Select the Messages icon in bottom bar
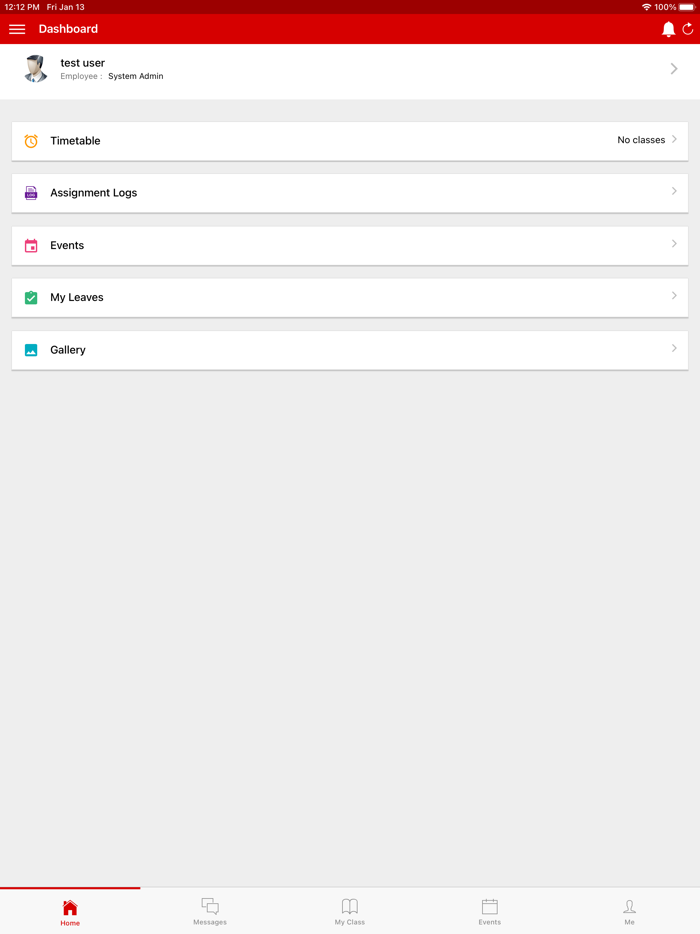Image resolution: width=700 pixels, height=934 pixels. (x=209, y=906)
